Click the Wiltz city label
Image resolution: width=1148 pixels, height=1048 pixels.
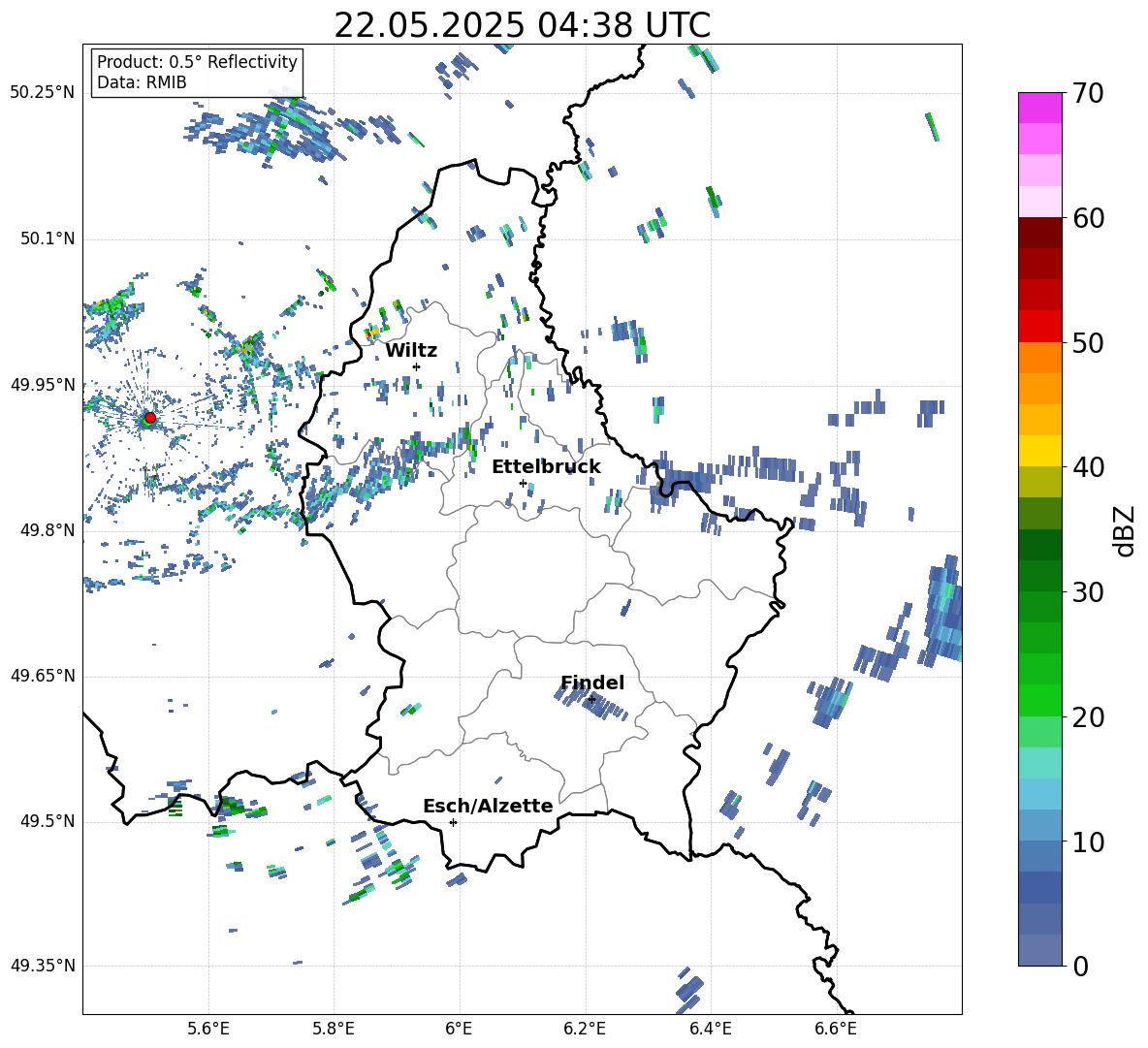(411, 351)
